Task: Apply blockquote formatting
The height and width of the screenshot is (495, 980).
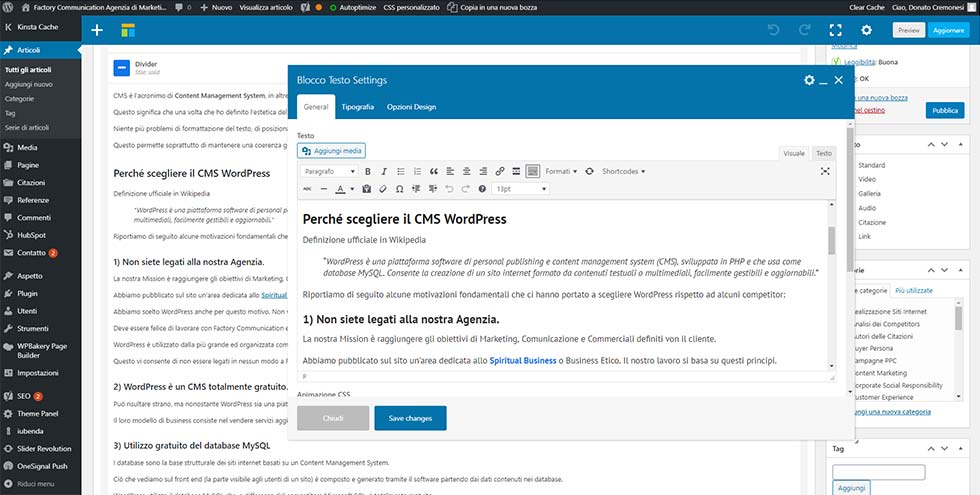Action: [434, 171]
